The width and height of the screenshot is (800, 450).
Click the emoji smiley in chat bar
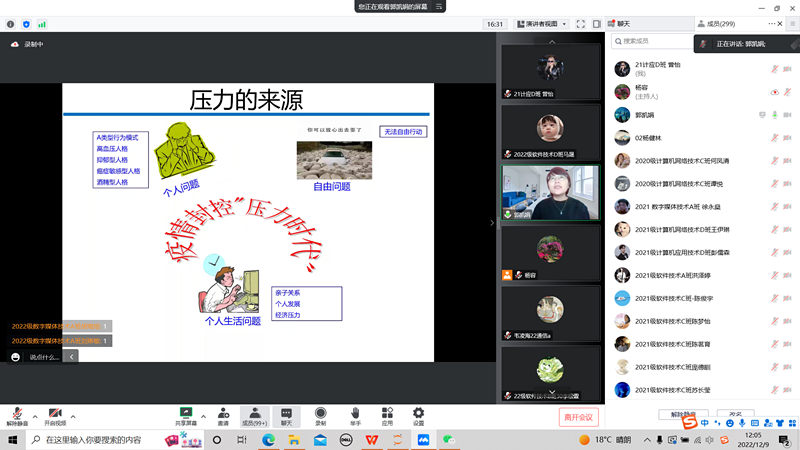[x=15, y=357]
